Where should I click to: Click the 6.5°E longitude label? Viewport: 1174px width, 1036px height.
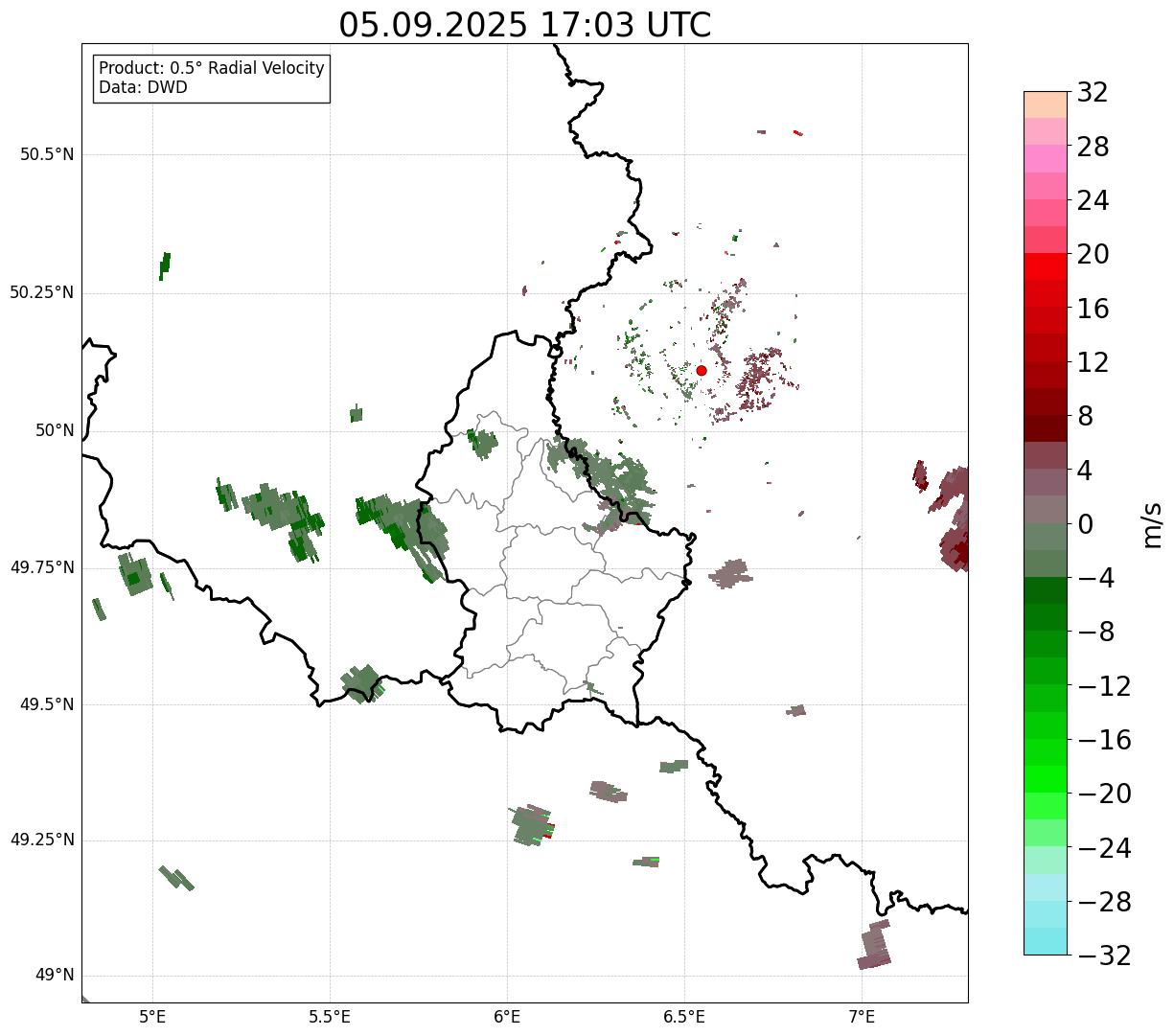tap(684, 1016)
